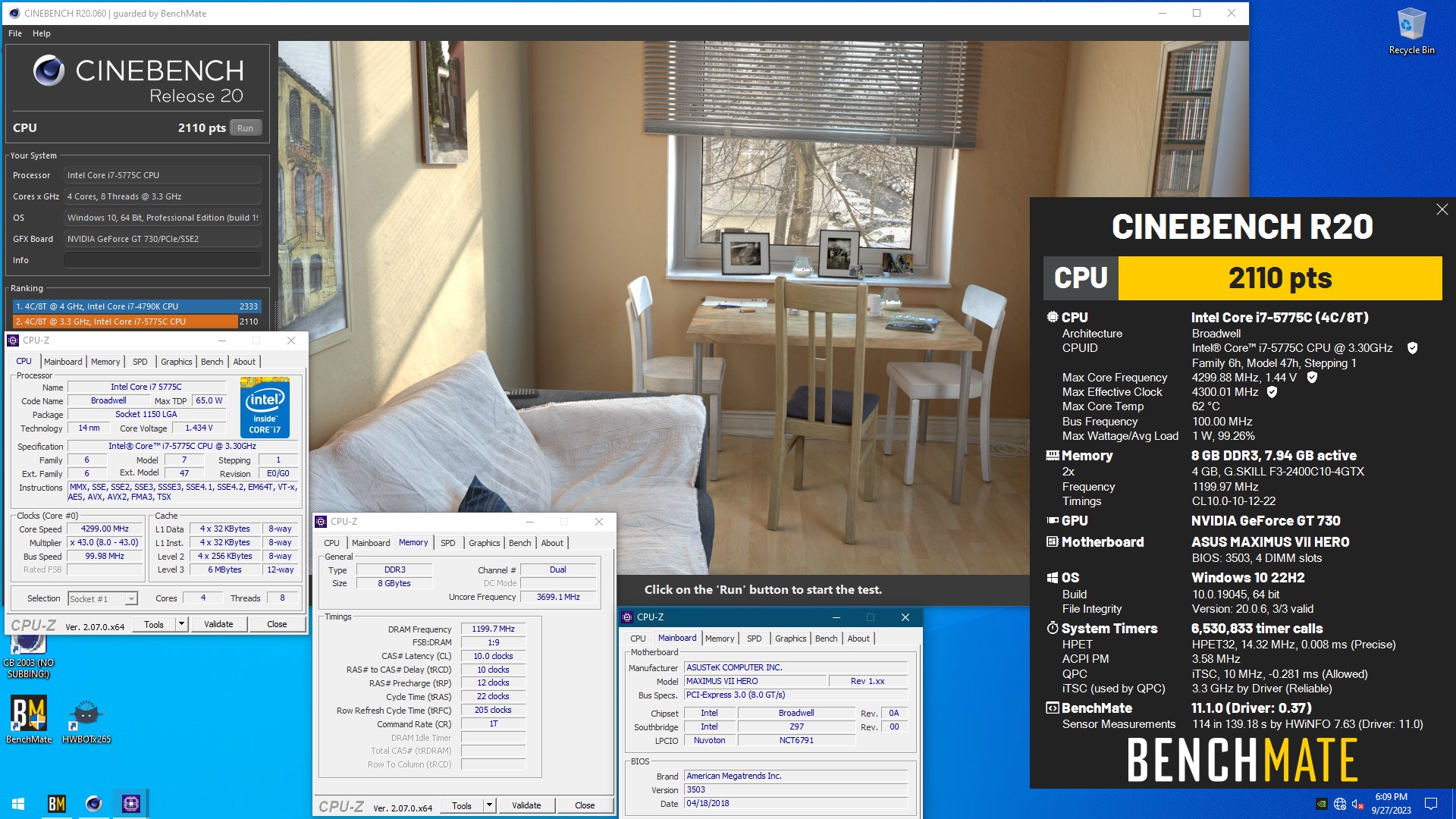Click shield icon beside Max Core Frequency
Viewport: 1456px width, 819px height.
pyautogui.click(x=1312, y=377)
